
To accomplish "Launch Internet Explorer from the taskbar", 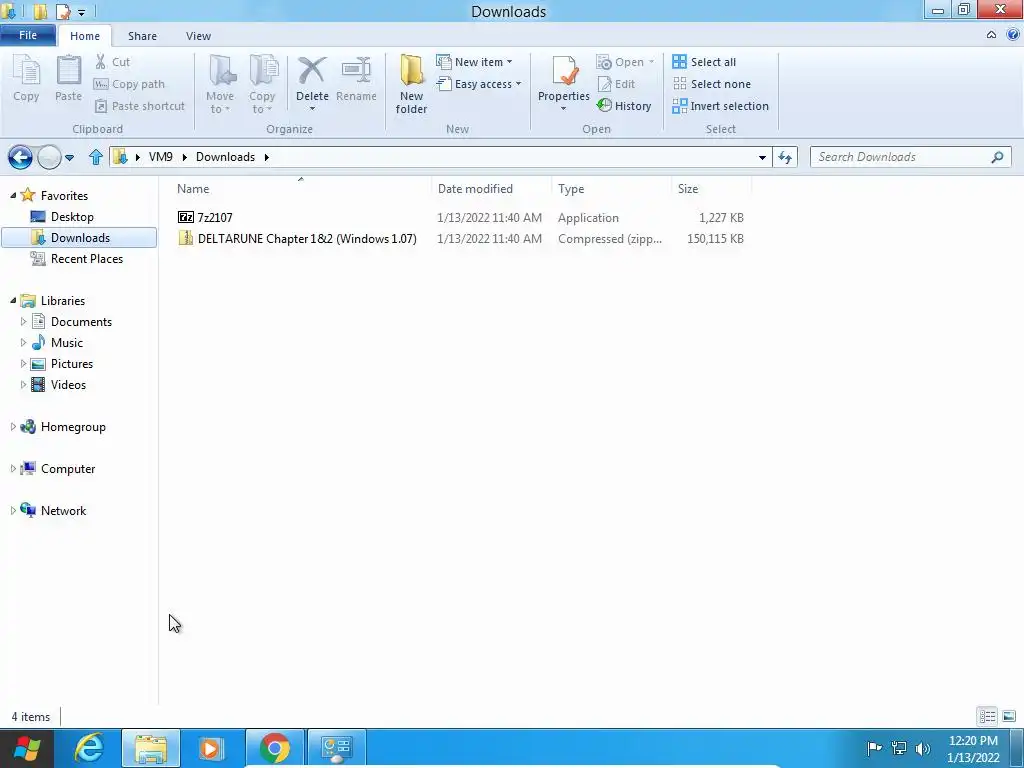I will pyautogui.click(x=89, y=748).
